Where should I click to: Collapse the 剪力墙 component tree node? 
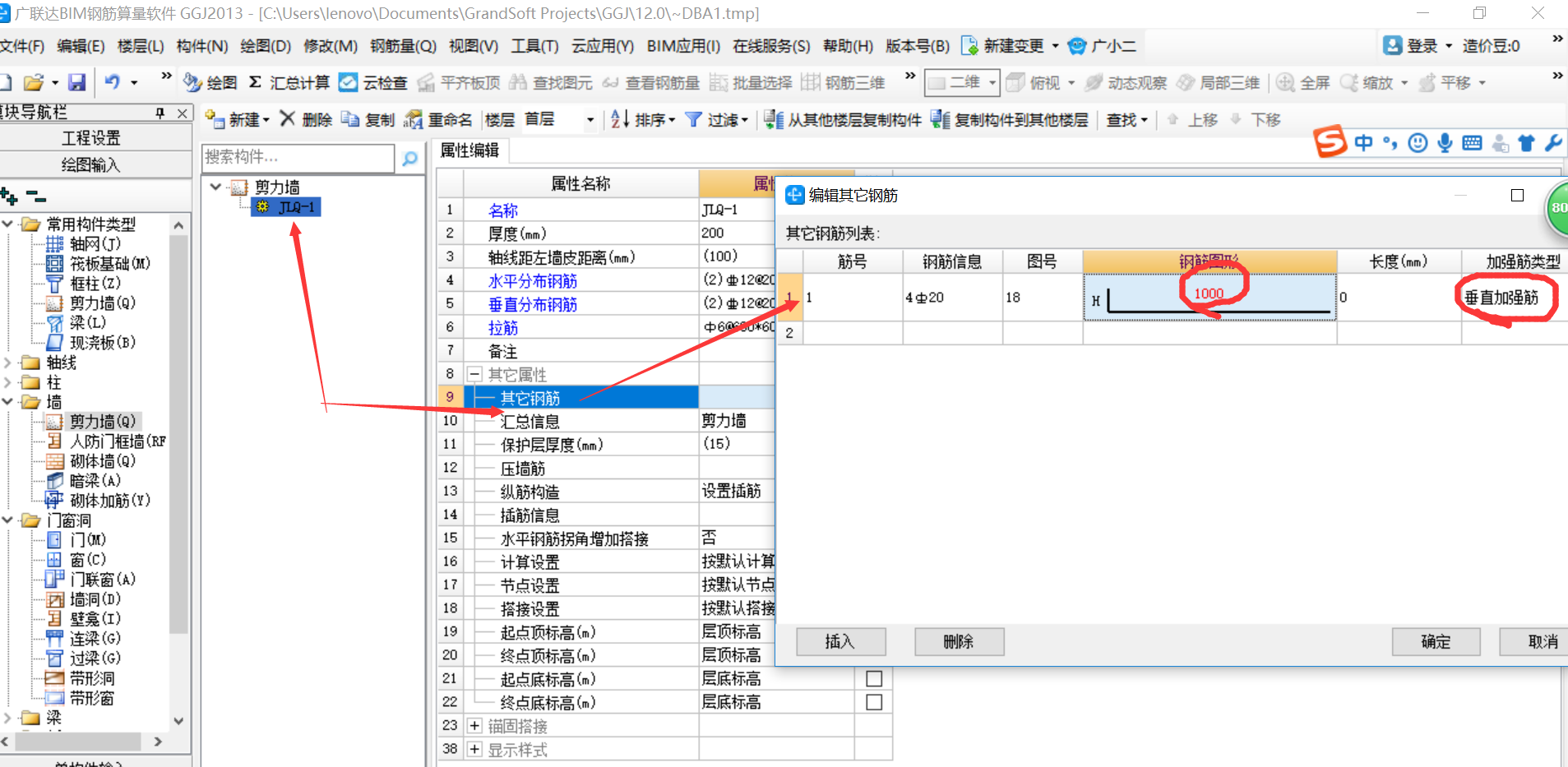click(215, 187)
